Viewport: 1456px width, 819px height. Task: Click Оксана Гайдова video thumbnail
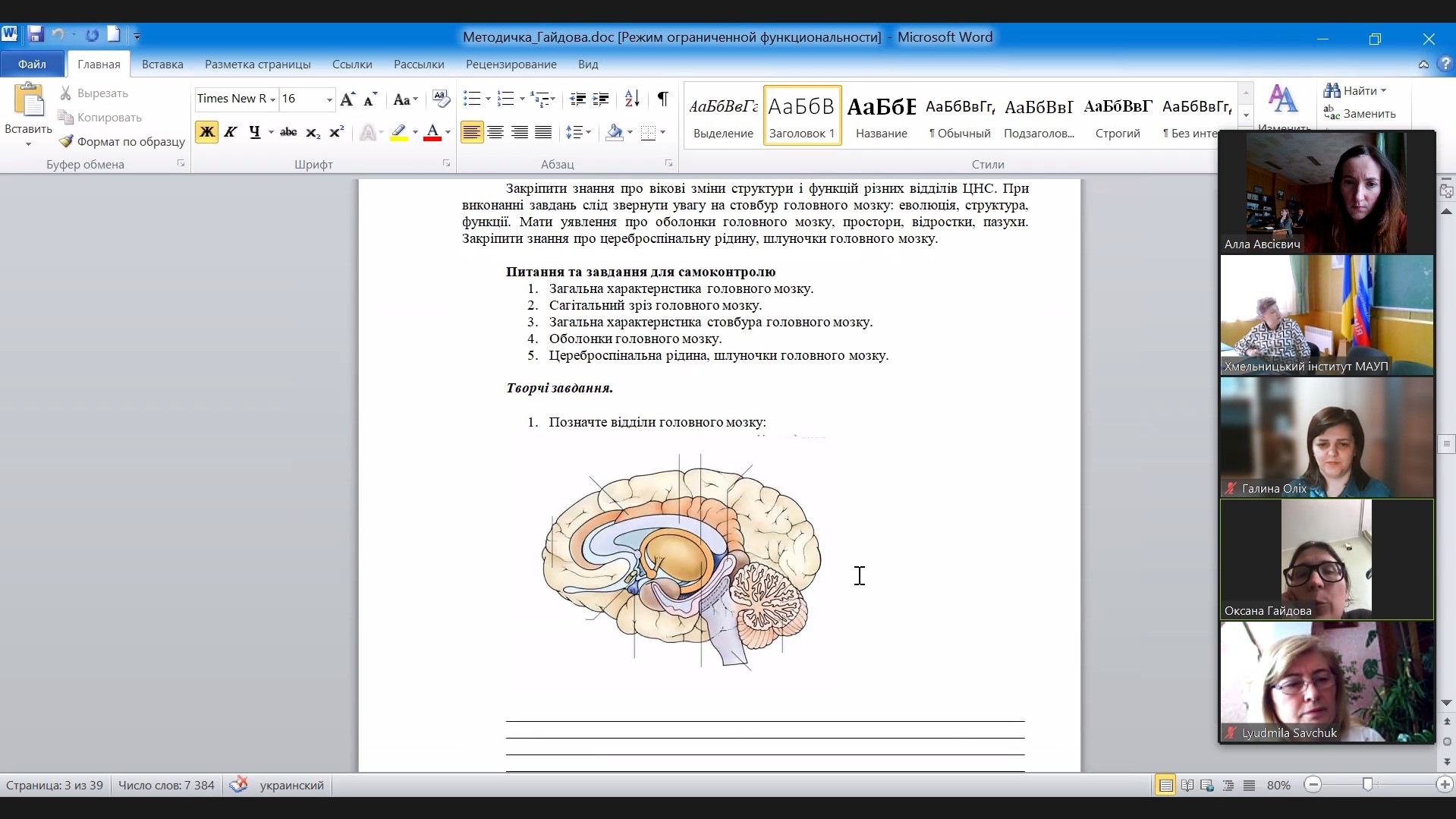pos(1326,559)
